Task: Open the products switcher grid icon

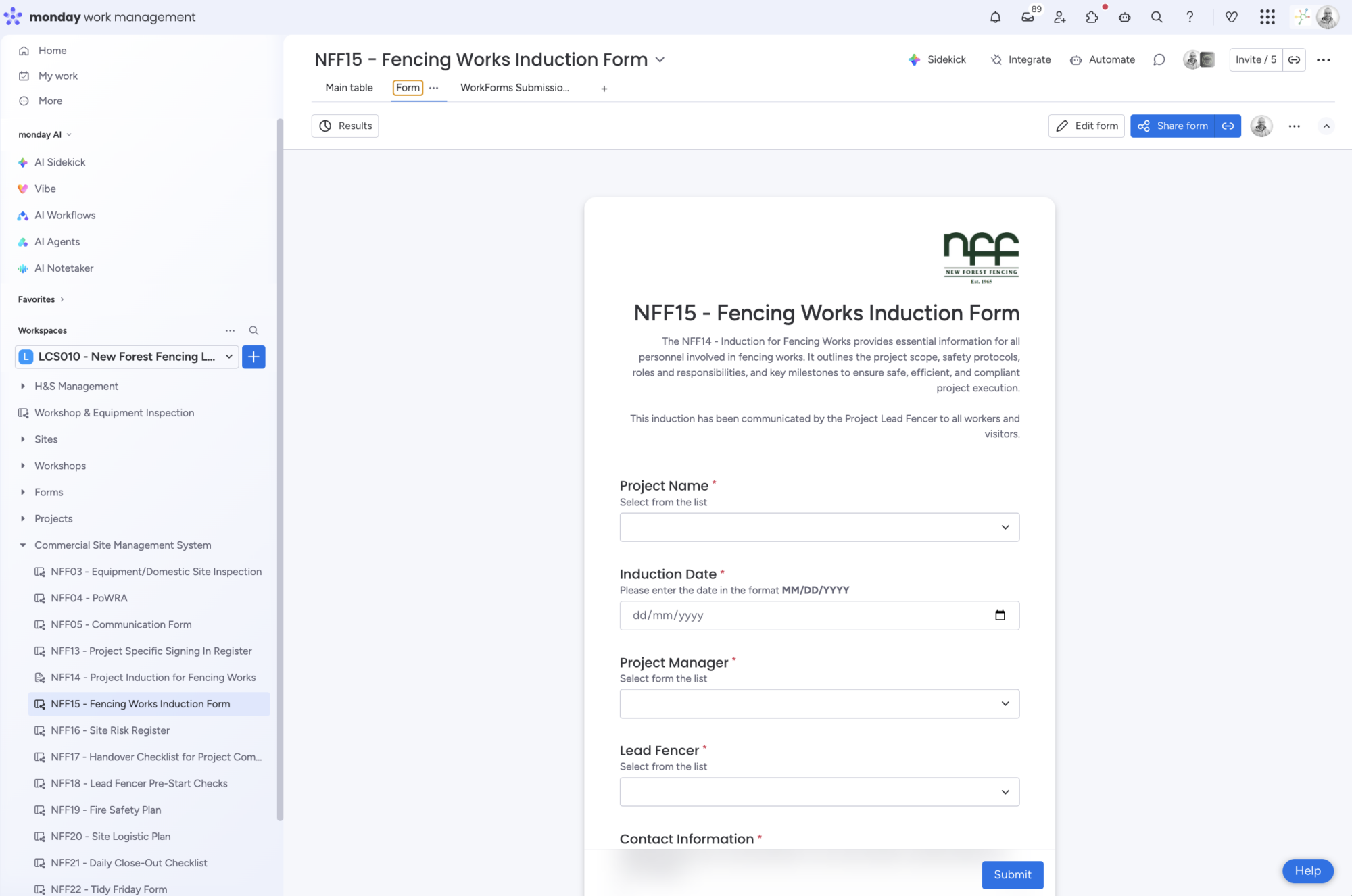Action: [x=1267, y=17]
